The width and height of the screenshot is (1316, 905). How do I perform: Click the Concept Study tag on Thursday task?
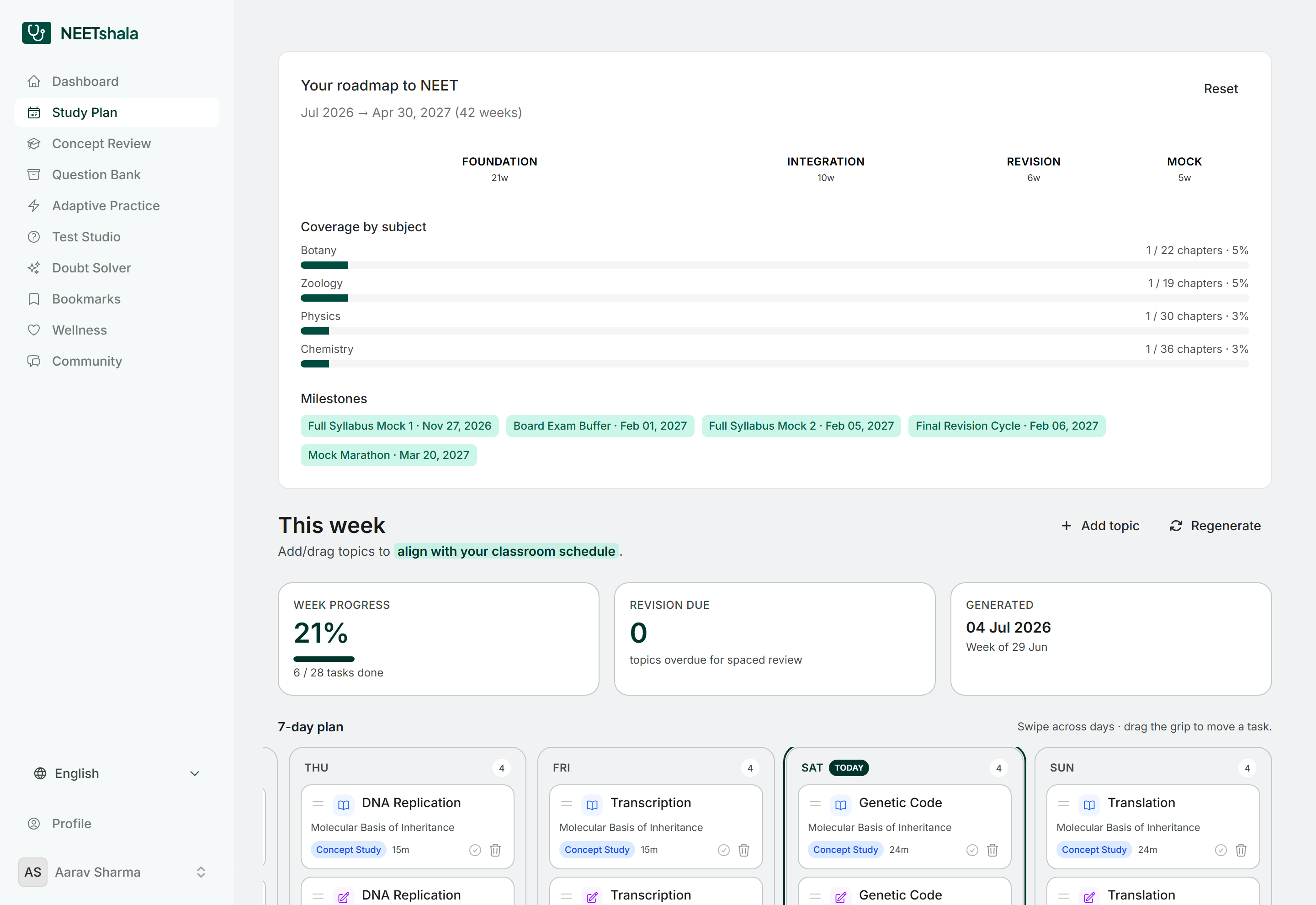tap(348, 849)
